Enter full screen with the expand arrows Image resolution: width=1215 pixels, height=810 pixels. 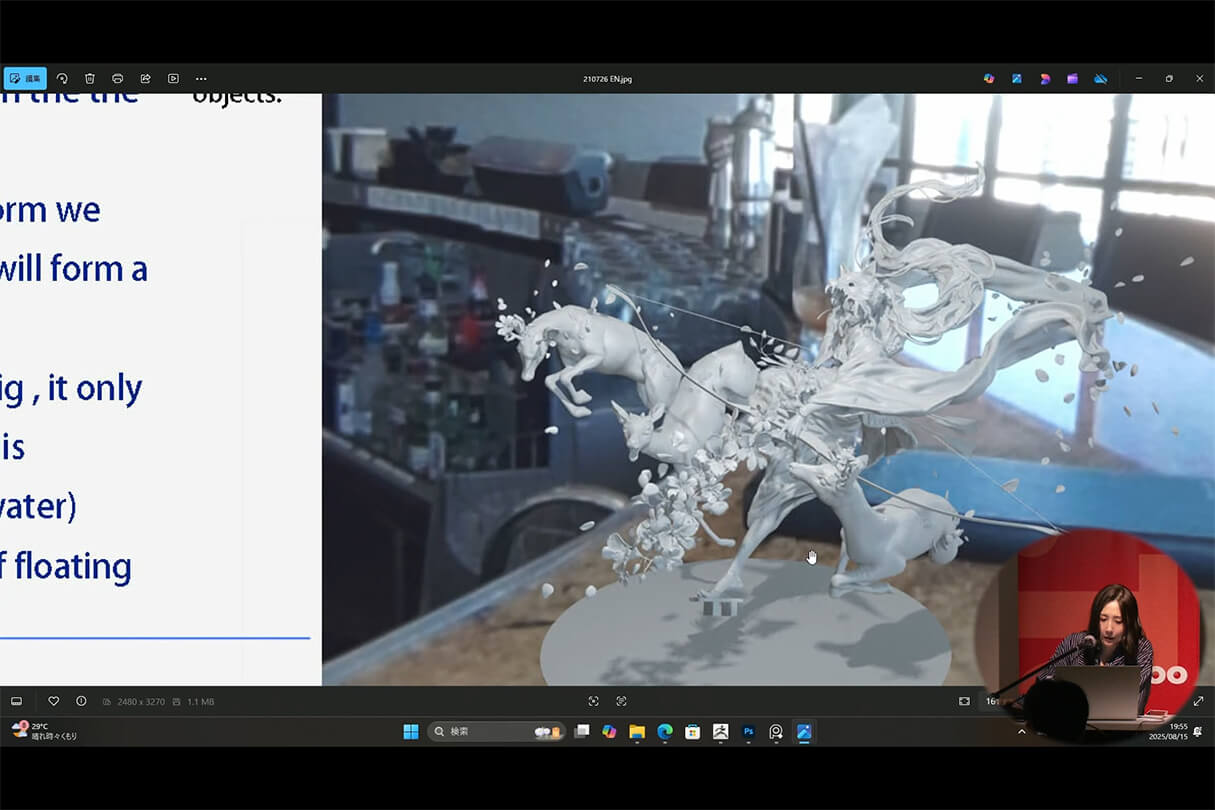click(x=1198, y=701)
